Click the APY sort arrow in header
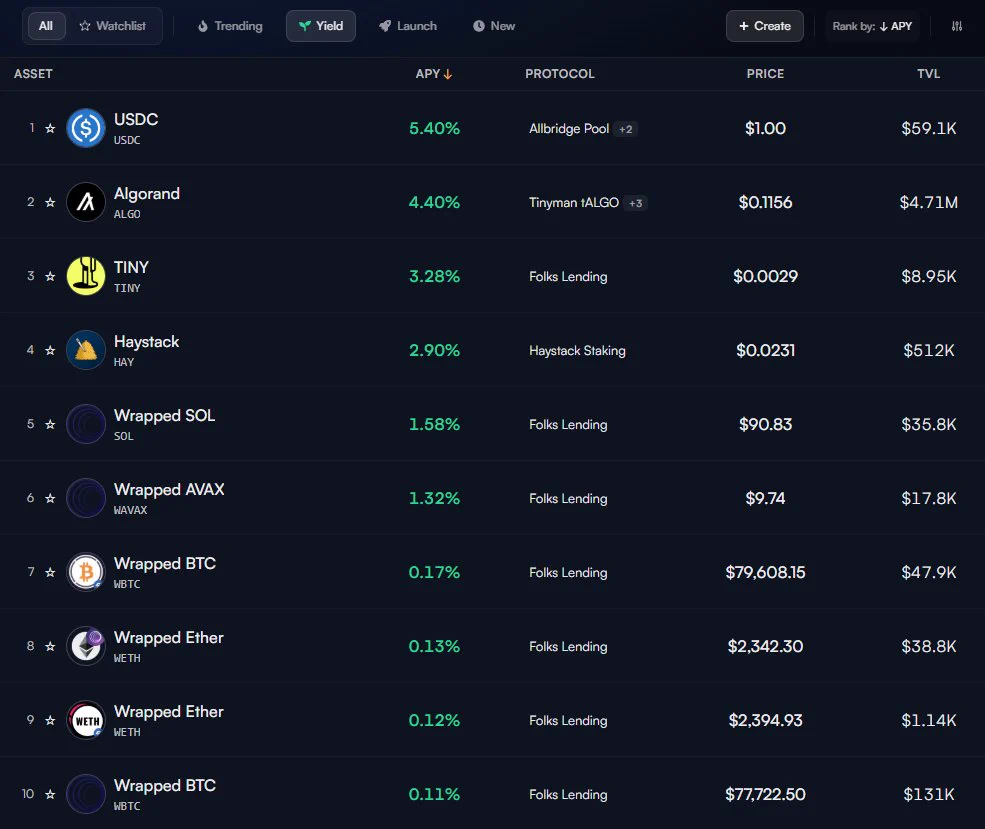 click(448, 74)
